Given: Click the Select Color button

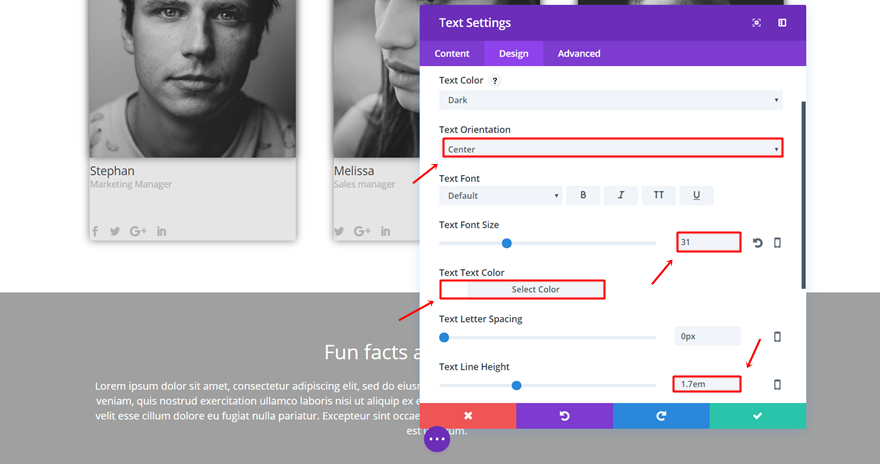Looking at the screenshot, I should click(535, 290).
